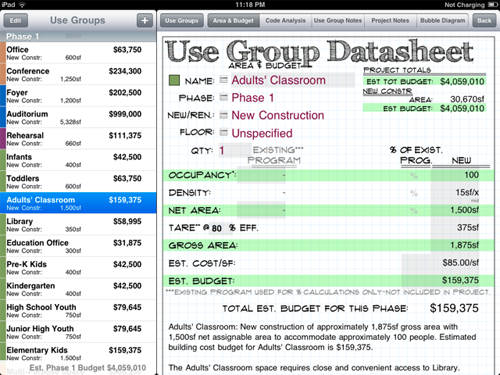The height and width of the screenshot is (375, 500).
Task: Tap the Wi-Fi icon in status bar
Action: point(23,5)
